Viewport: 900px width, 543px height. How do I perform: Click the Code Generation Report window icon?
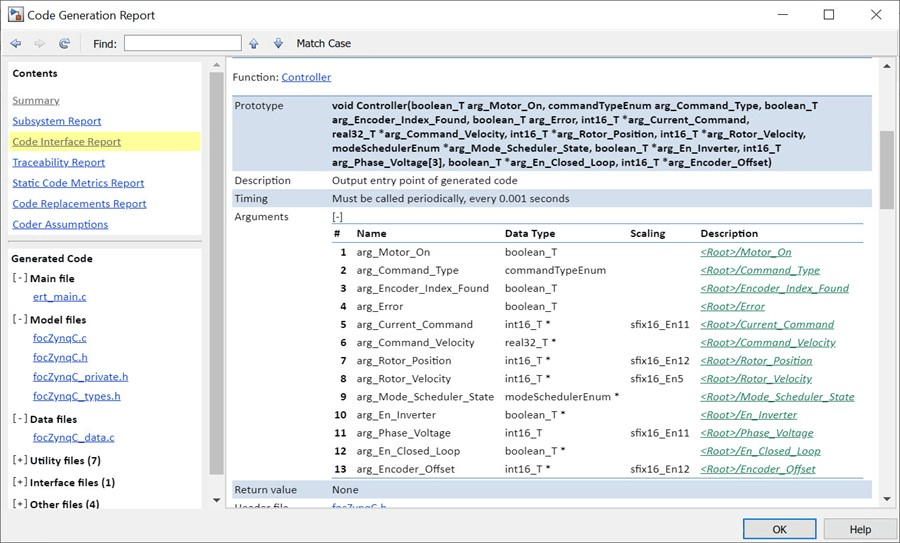tap(17, 15)
